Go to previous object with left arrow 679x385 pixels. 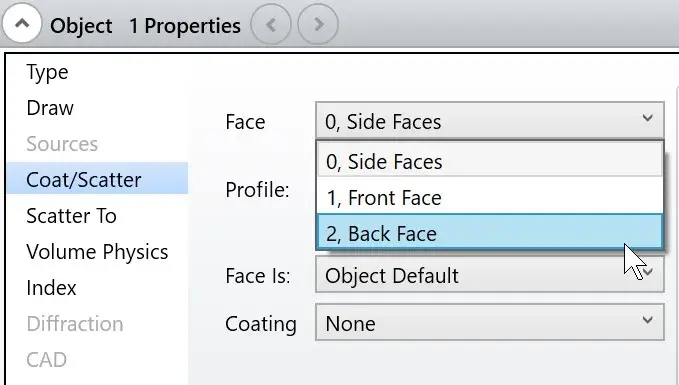tap(271, 24)
